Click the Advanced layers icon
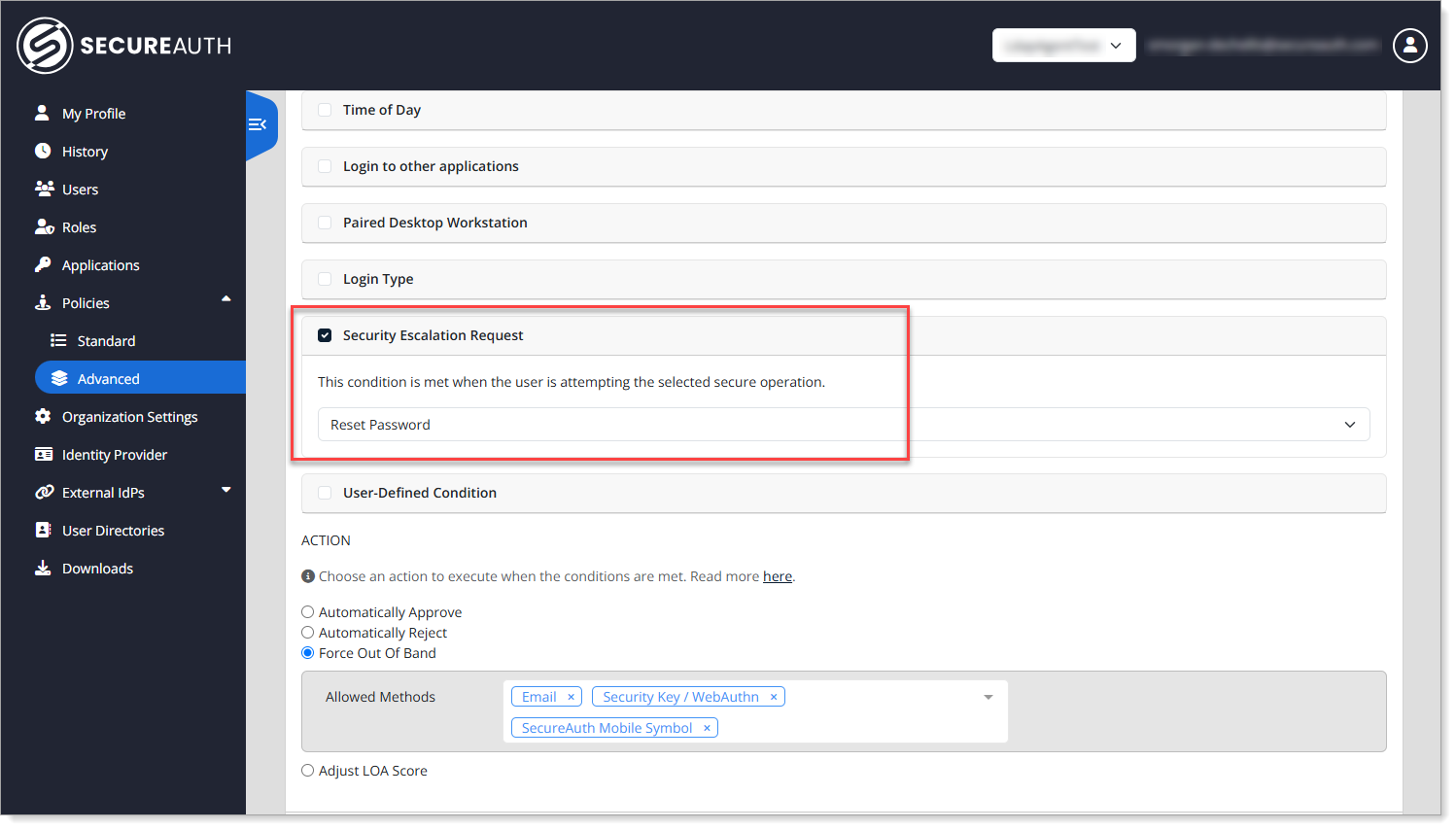The width and height of the screenshot is (1456, 830). [x=59, y=378]
